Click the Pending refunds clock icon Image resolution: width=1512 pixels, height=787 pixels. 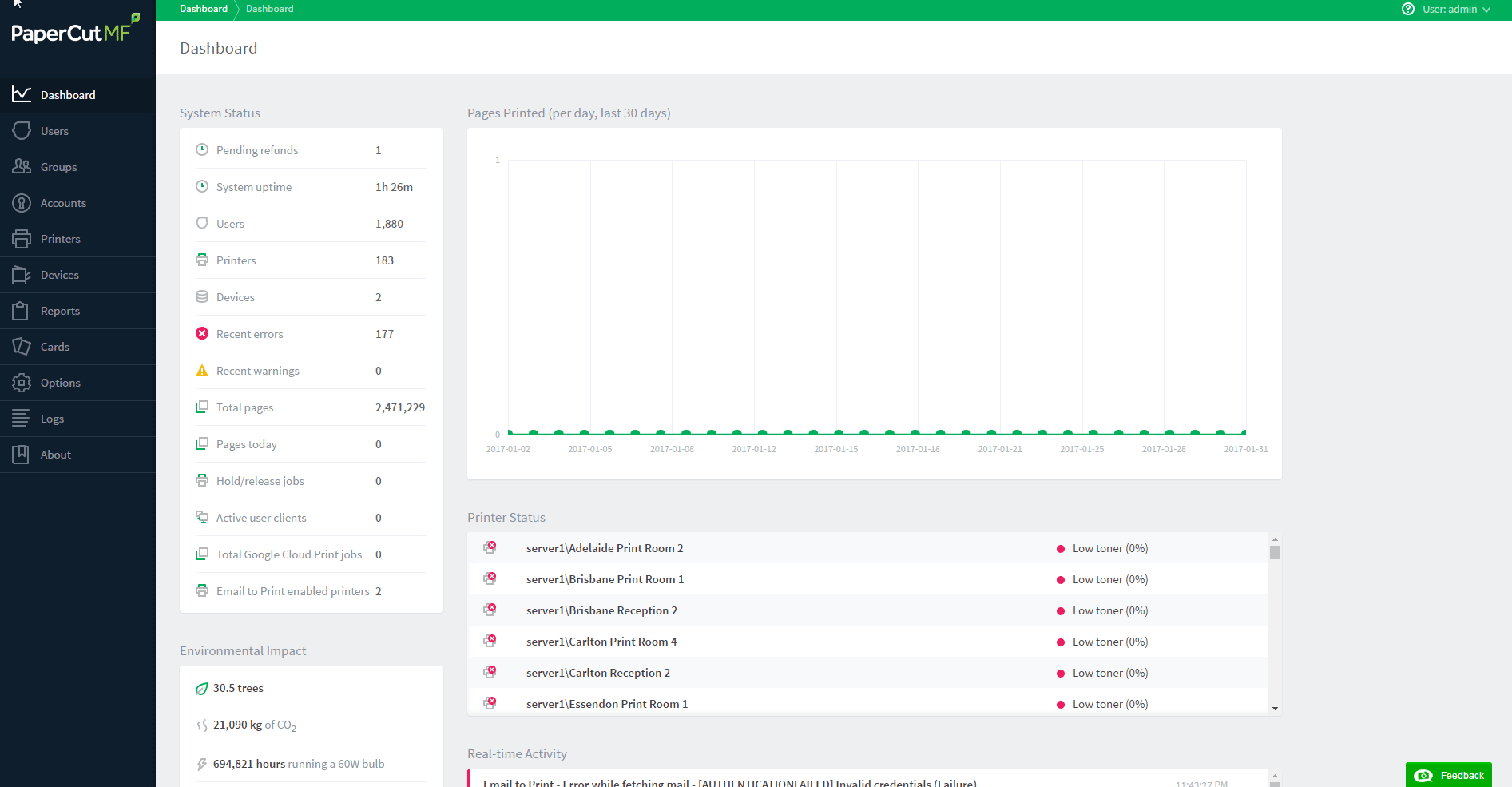[202, 149]
